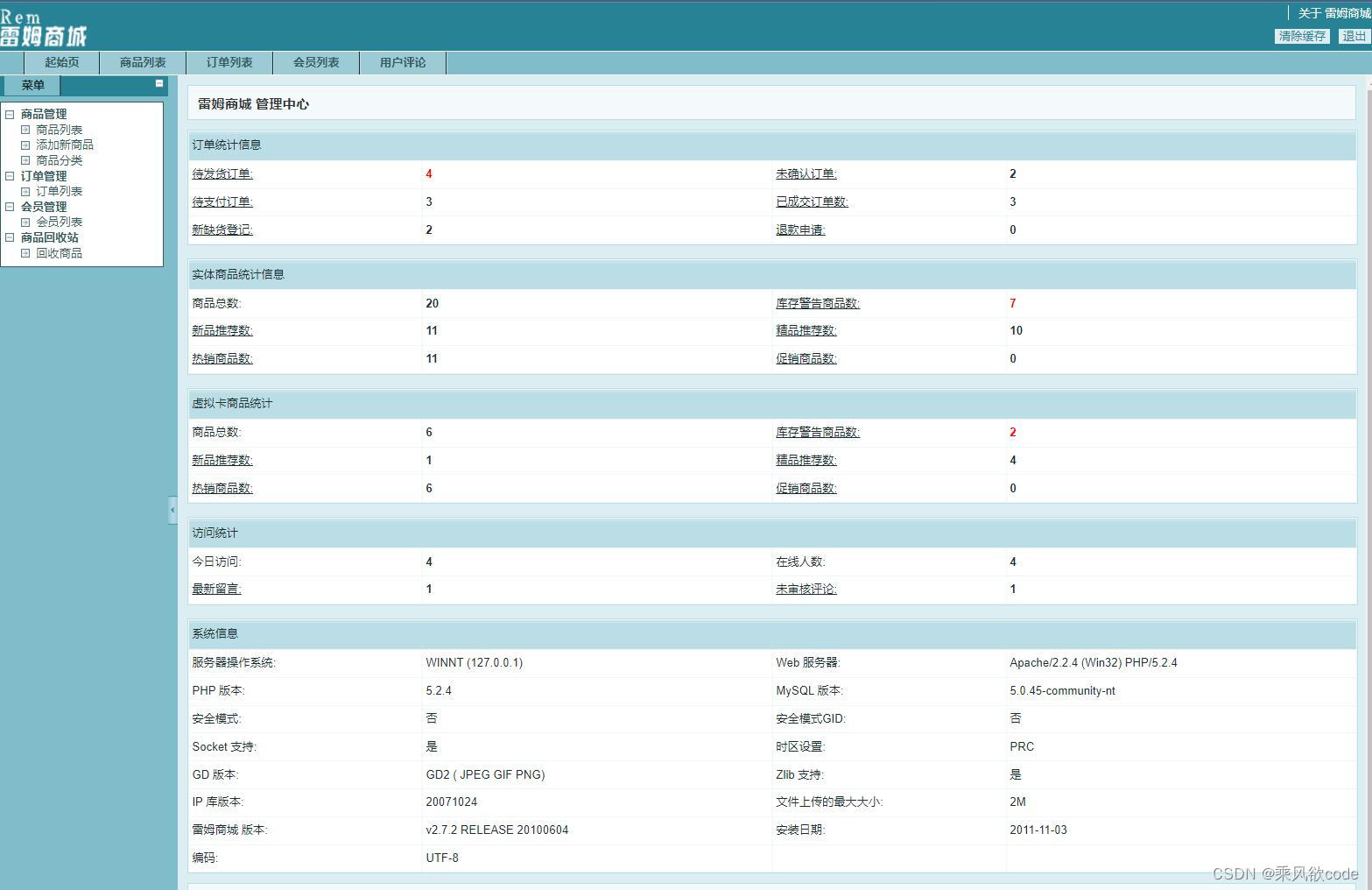Screen dimensions: 1372x890
Task: Open 精品推荐数 under 虚拟卡商品统计
Action: point(806,460)
